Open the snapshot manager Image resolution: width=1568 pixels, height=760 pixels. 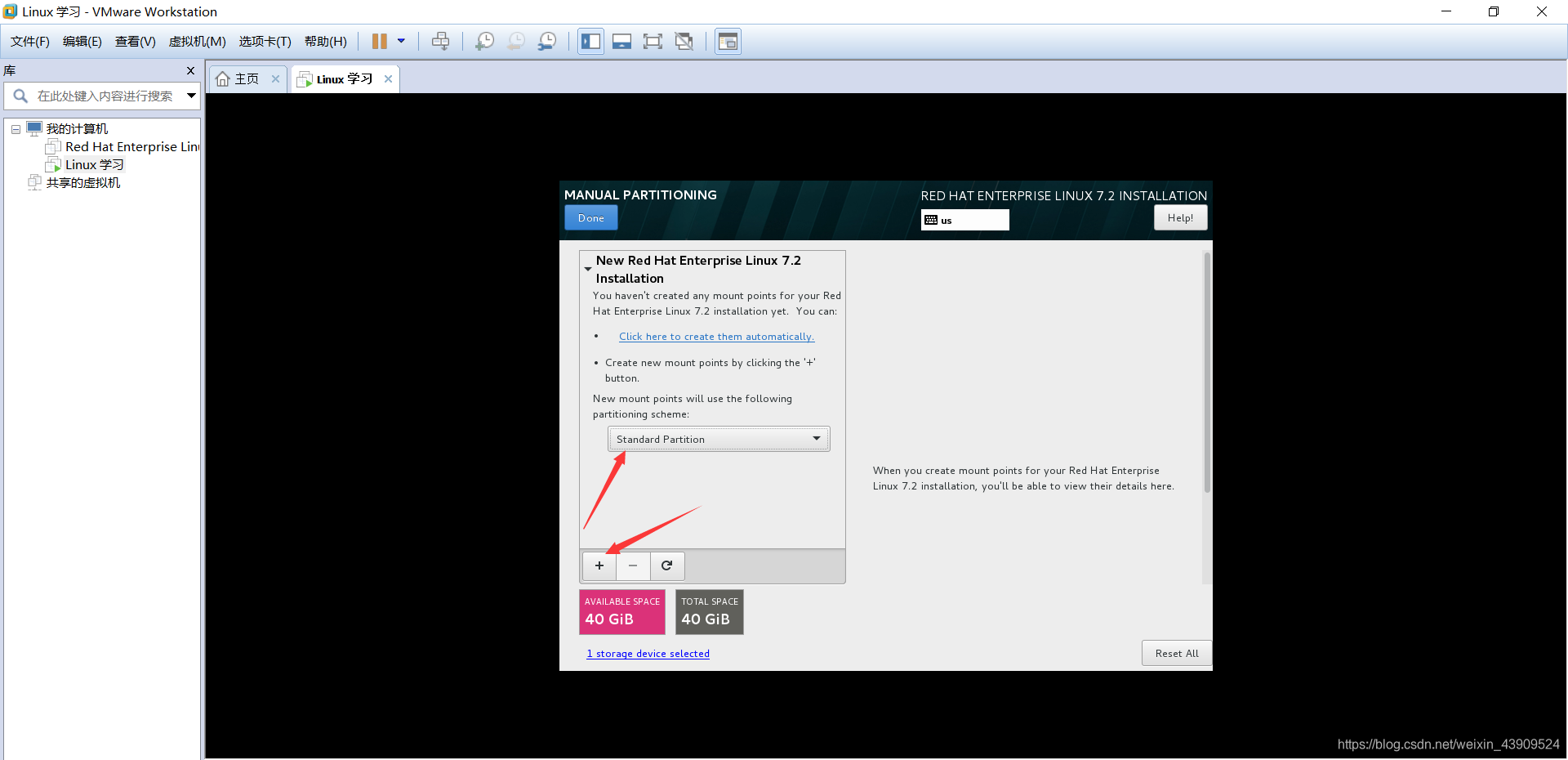pos(547,41)
